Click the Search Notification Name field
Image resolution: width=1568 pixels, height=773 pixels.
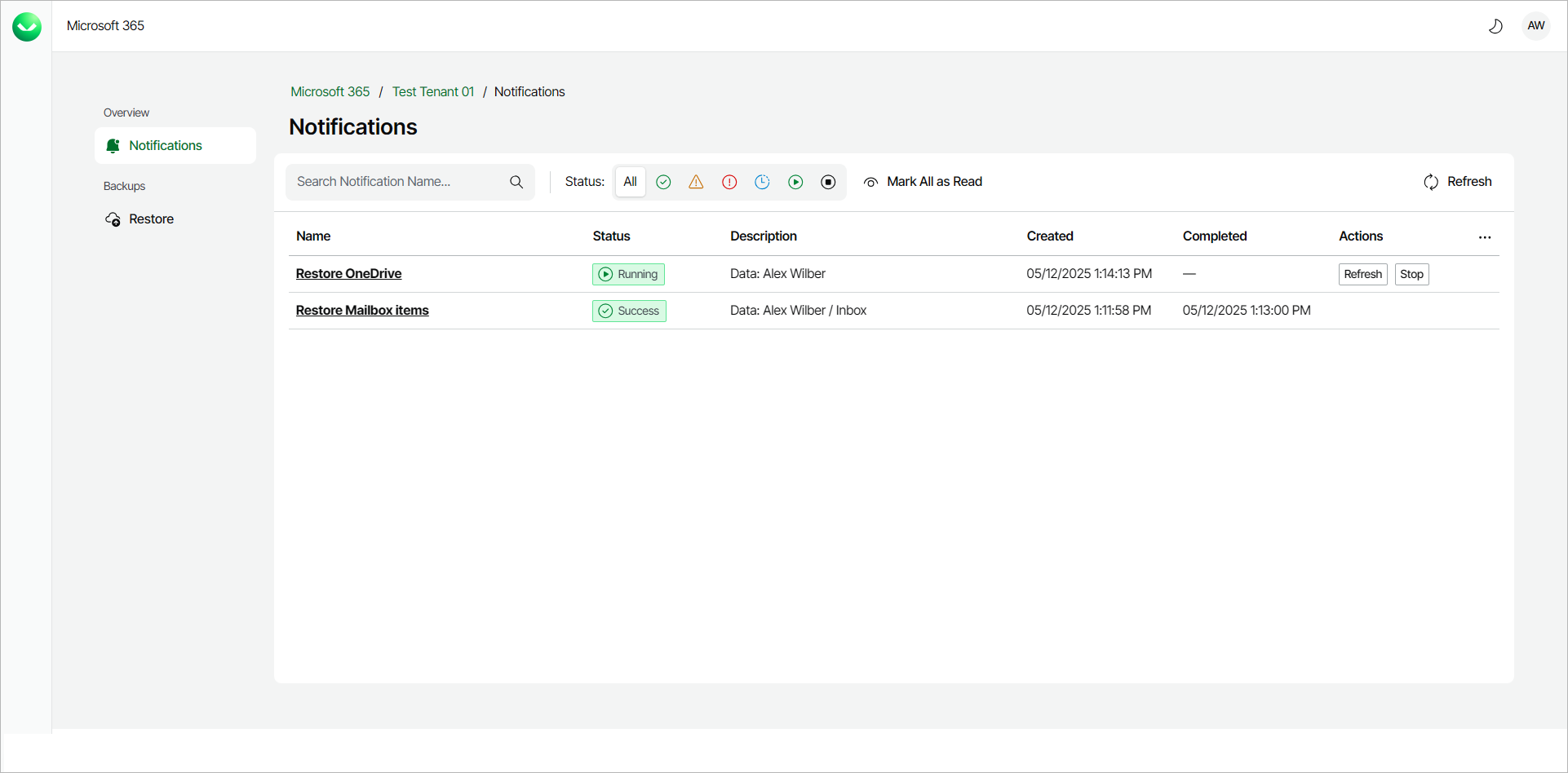point(392,182)
